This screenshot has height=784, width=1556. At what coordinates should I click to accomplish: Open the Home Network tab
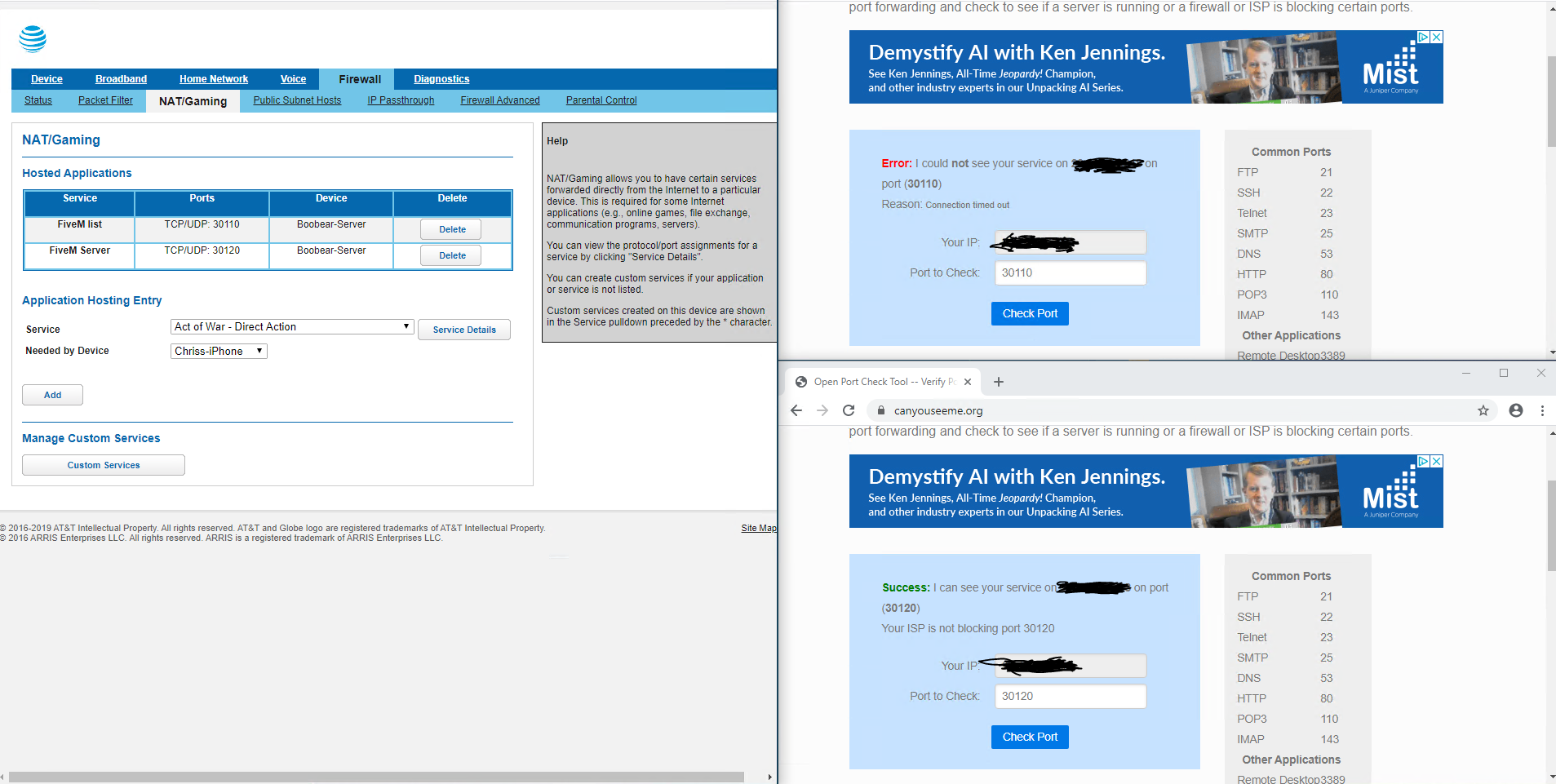tap(214, 79)
